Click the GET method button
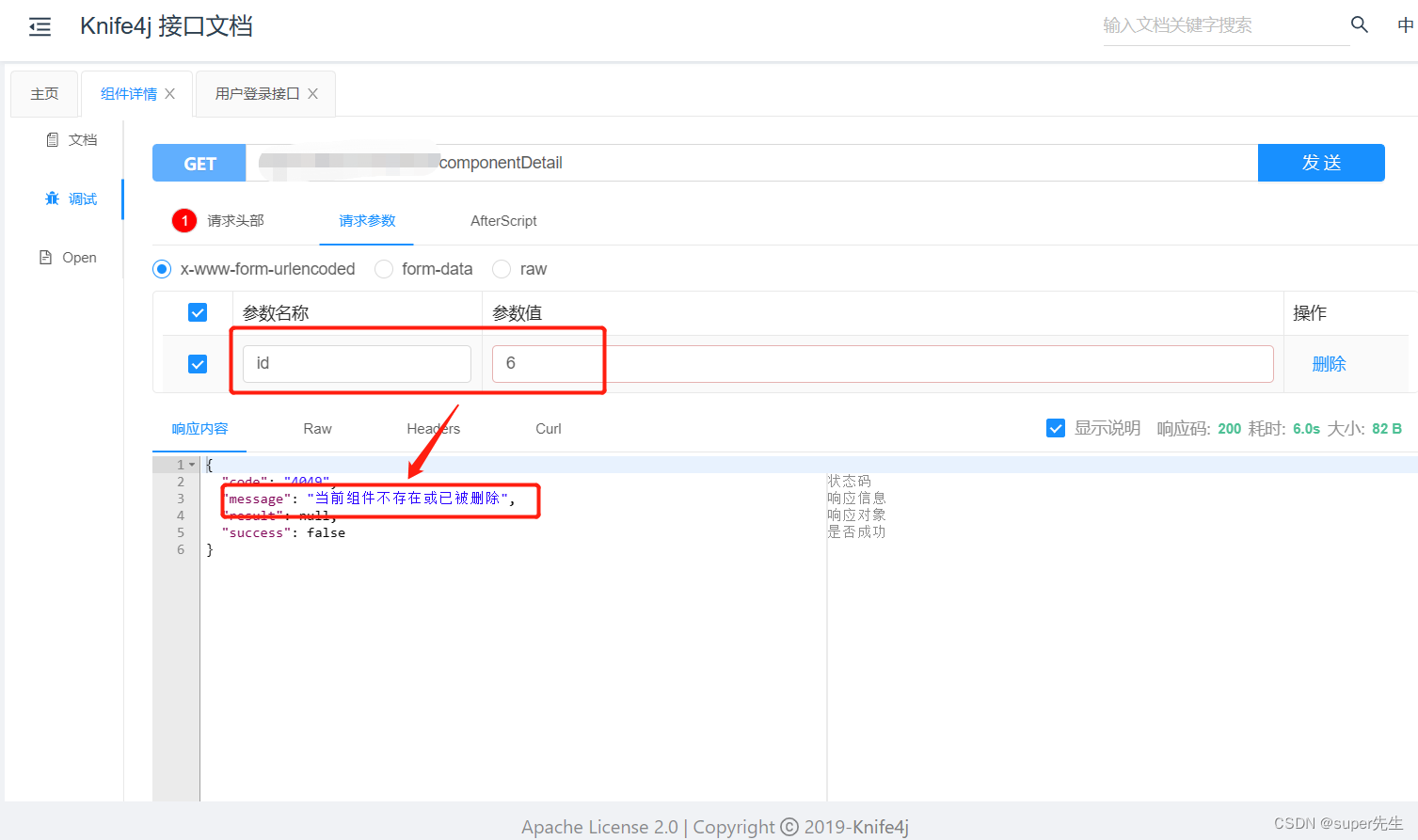 199,163
